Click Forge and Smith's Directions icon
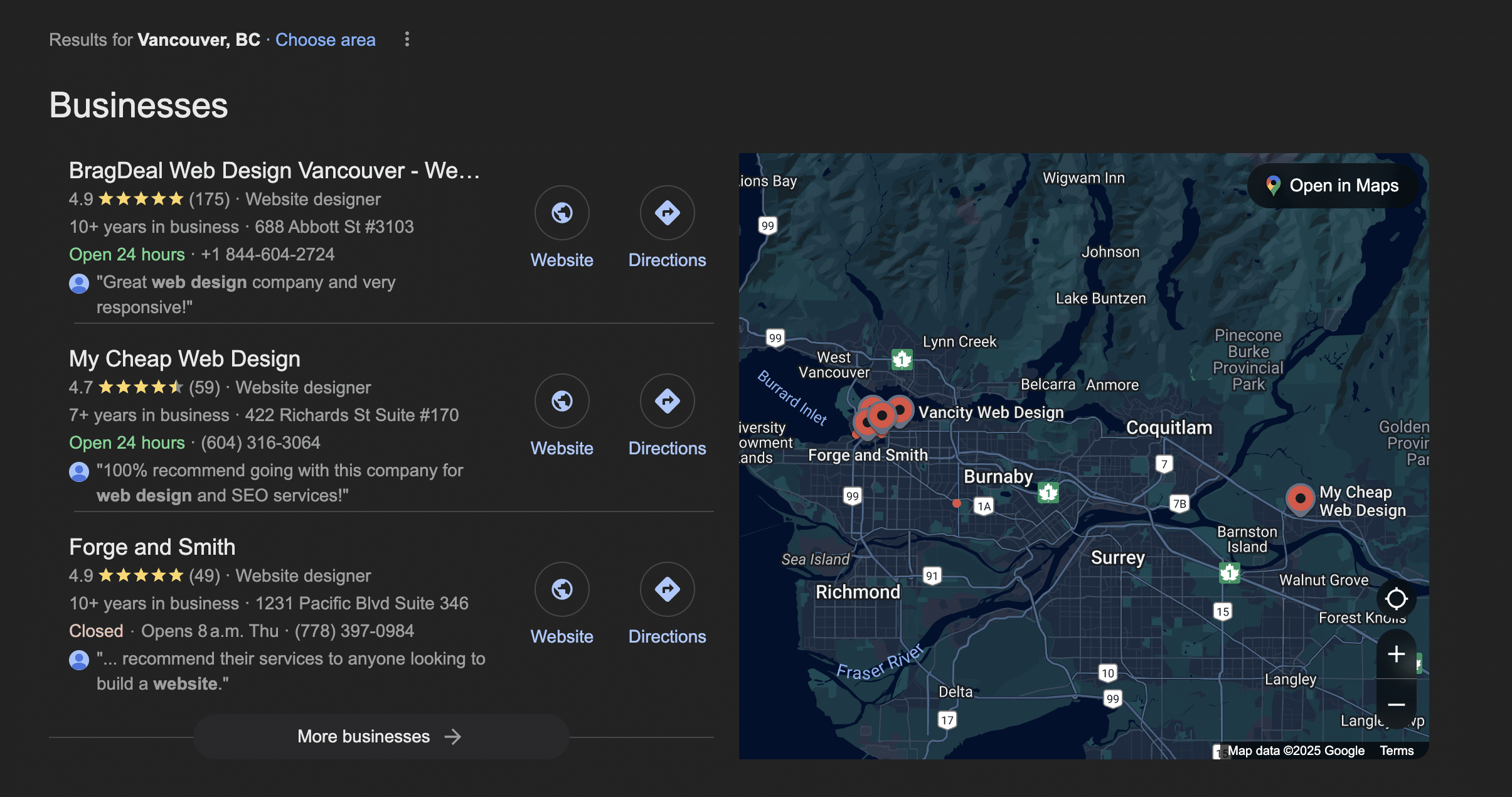 [x=668, y=589]
